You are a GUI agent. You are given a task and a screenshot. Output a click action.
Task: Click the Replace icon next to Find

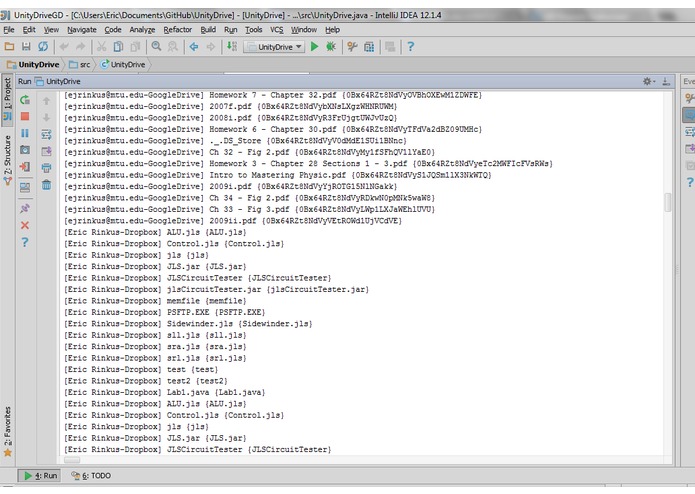173,47
